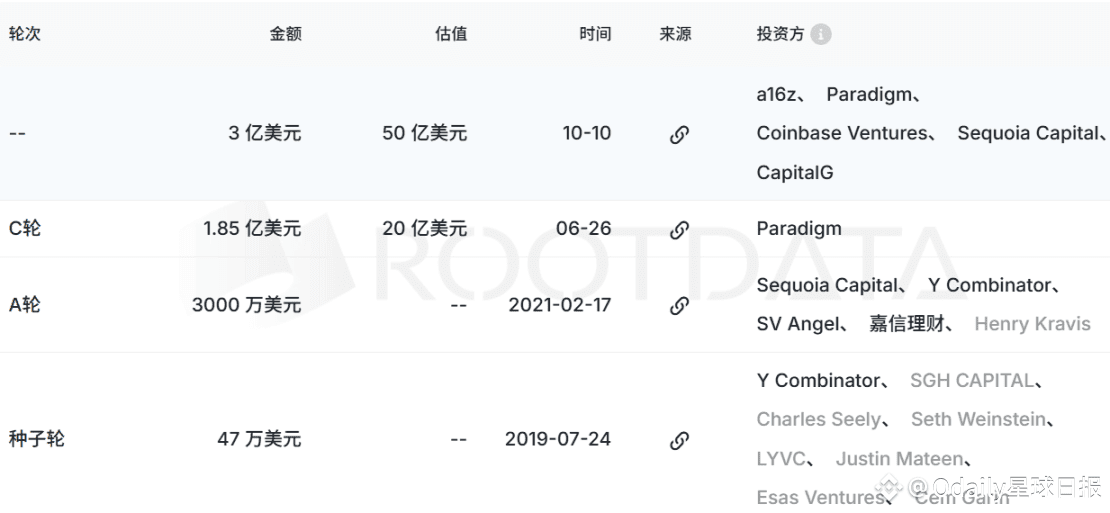Click the 轮次 column header
Screen dimensions: 1110x513
point(25,34)
